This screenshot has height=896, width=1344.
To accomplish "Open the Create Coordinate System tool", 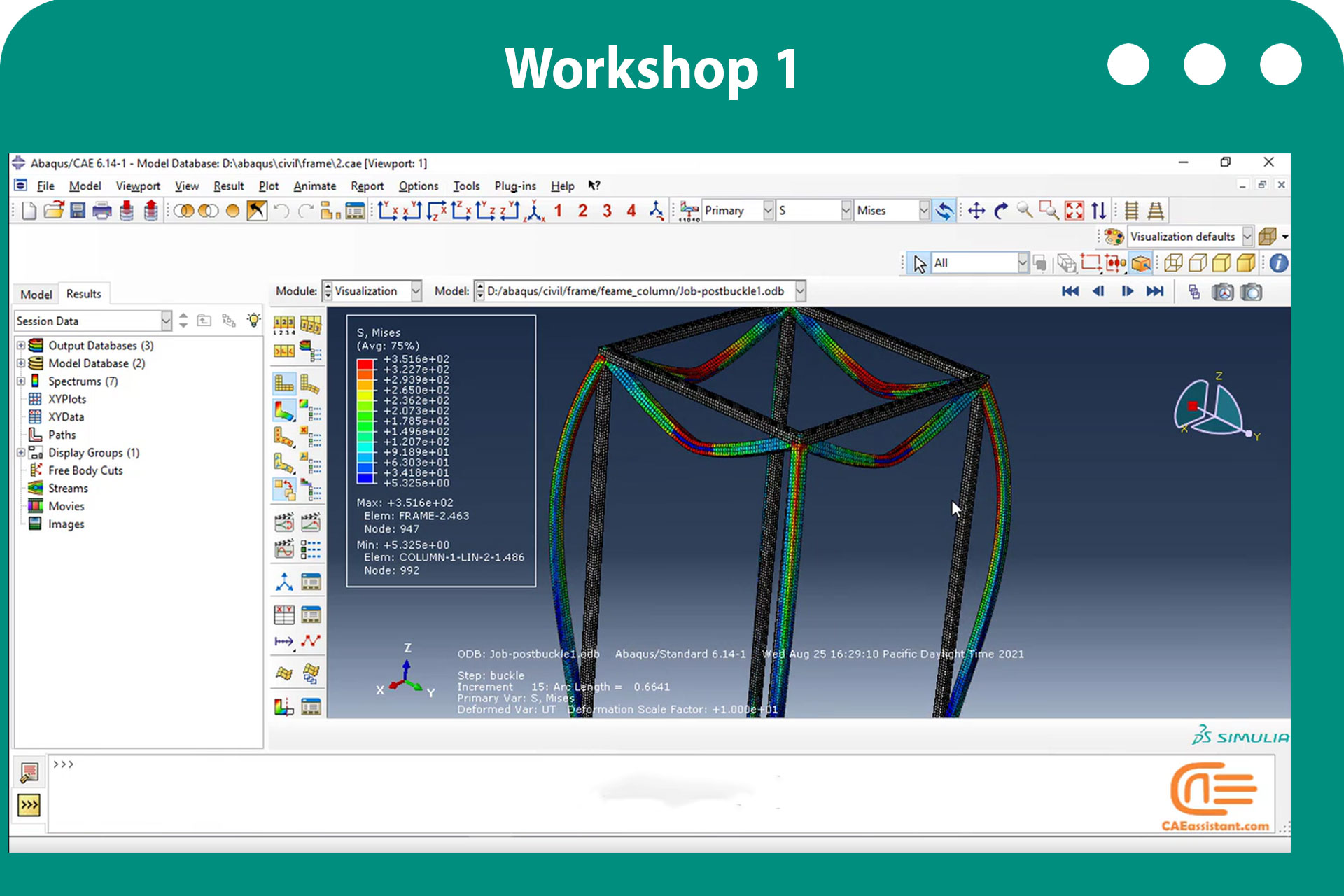I will pos(284,582).
